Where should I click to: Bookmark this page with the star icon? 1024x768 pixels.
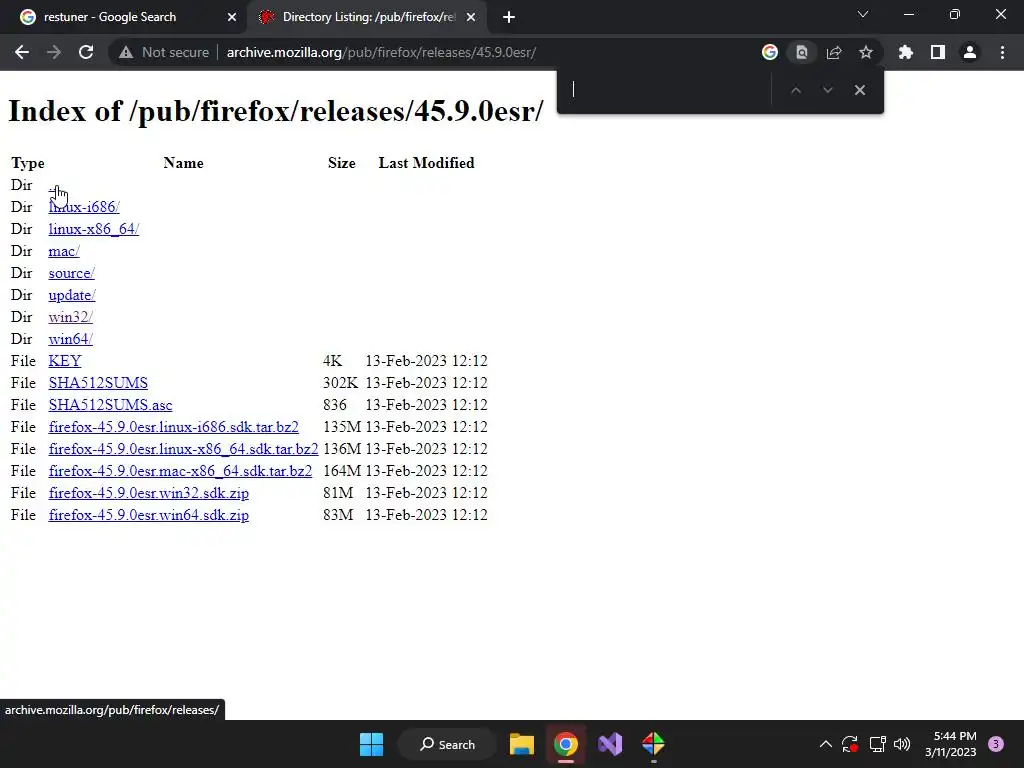click(866, 52)
